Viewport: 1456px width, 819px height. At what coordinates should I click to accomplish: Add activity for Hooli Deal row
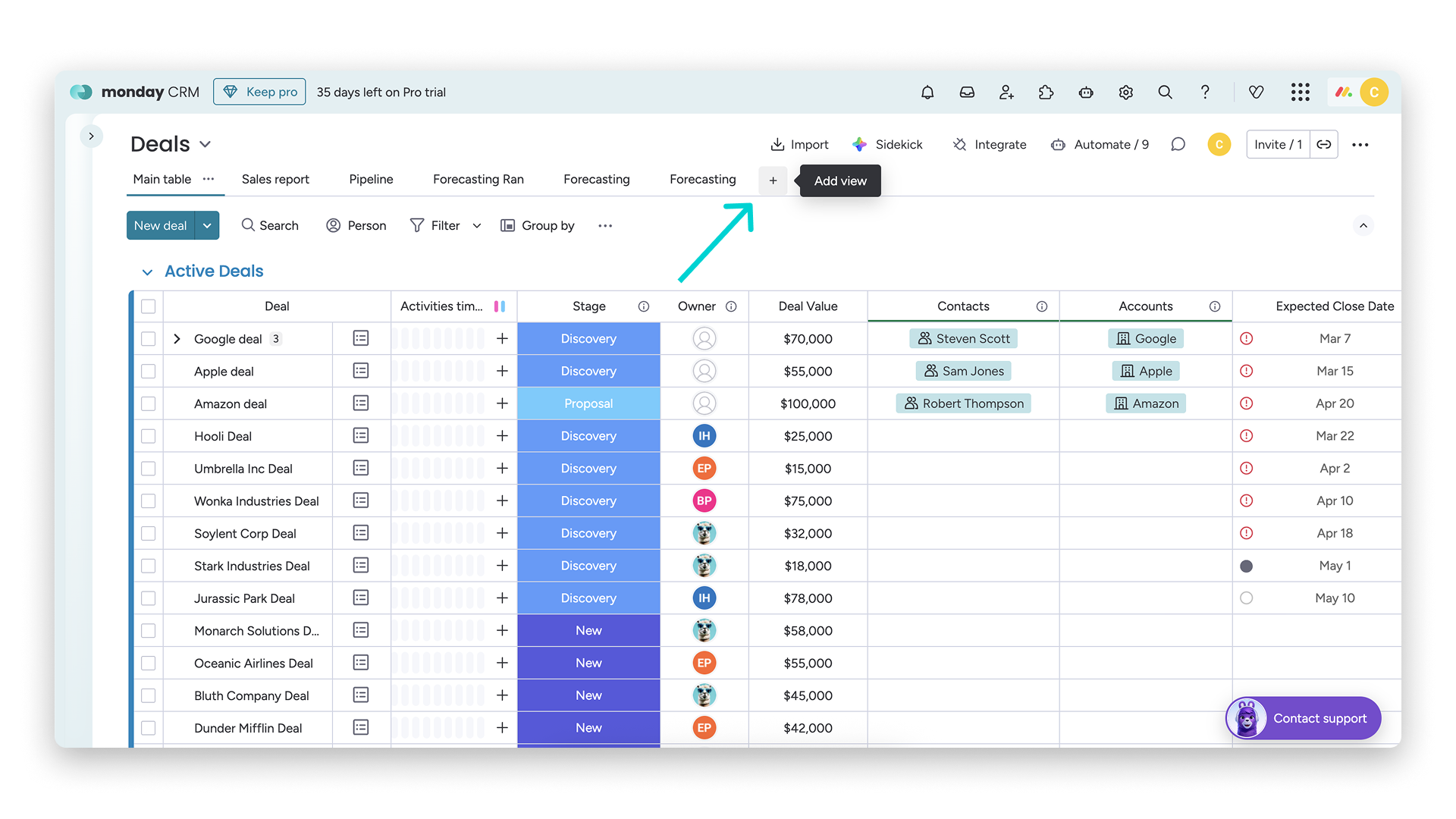(502, 436)
